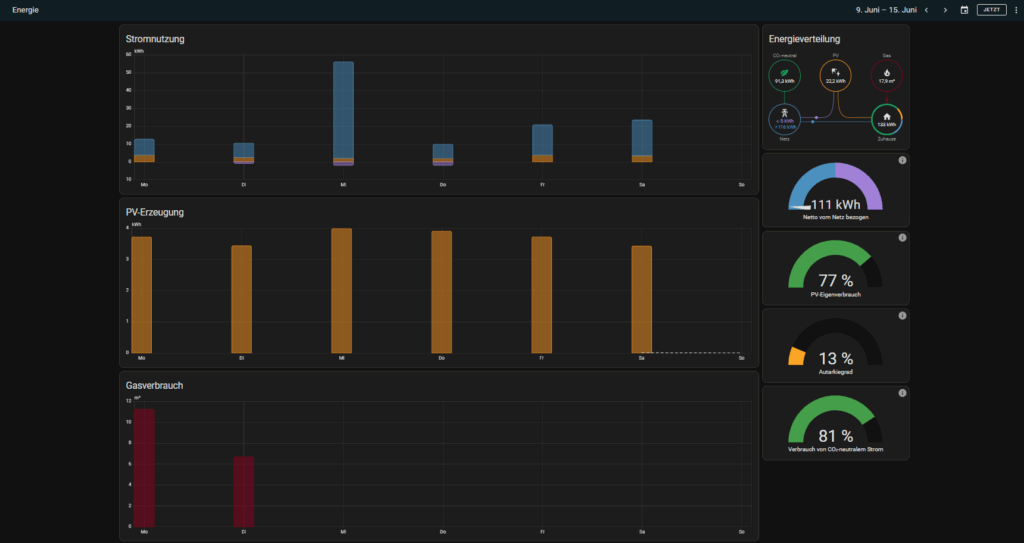
Task: Select the Fr bar in PV-Erzeugung chart
Action: click(x=541, y=295)
